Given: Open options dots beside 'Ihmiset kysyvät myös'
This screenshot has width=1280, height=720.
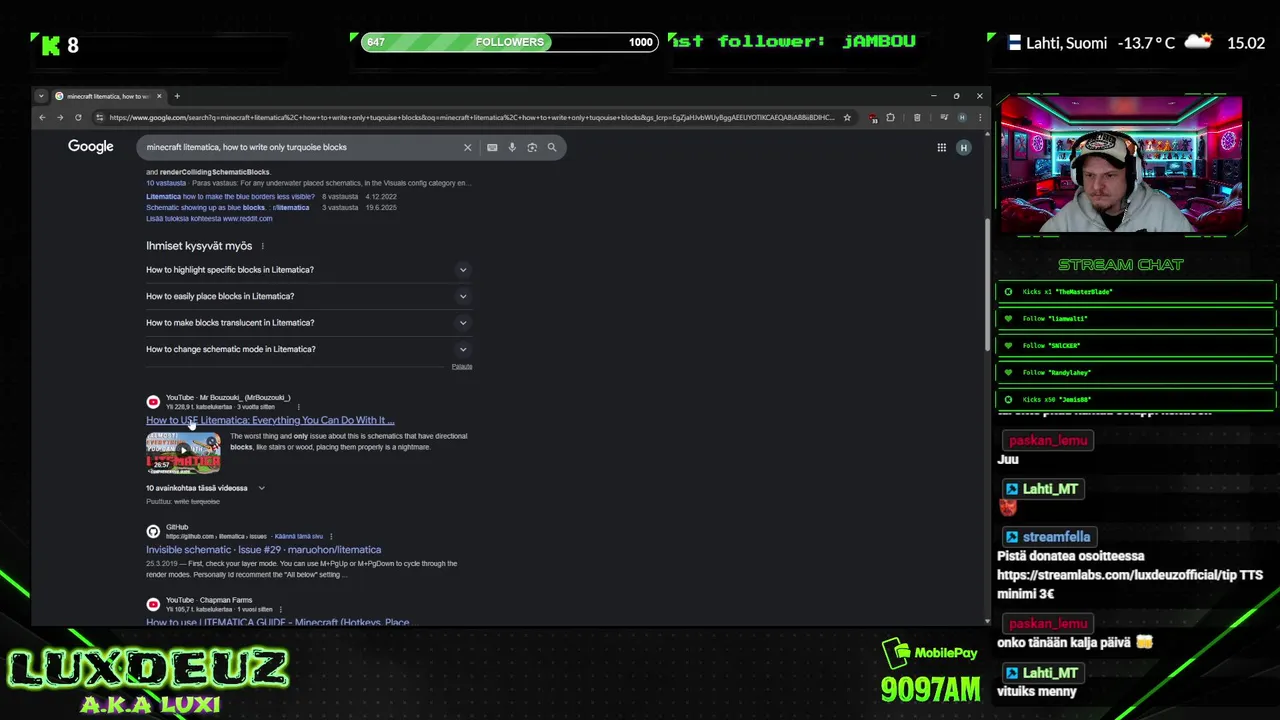Looking at the screenshot, I should click(263, 246).
